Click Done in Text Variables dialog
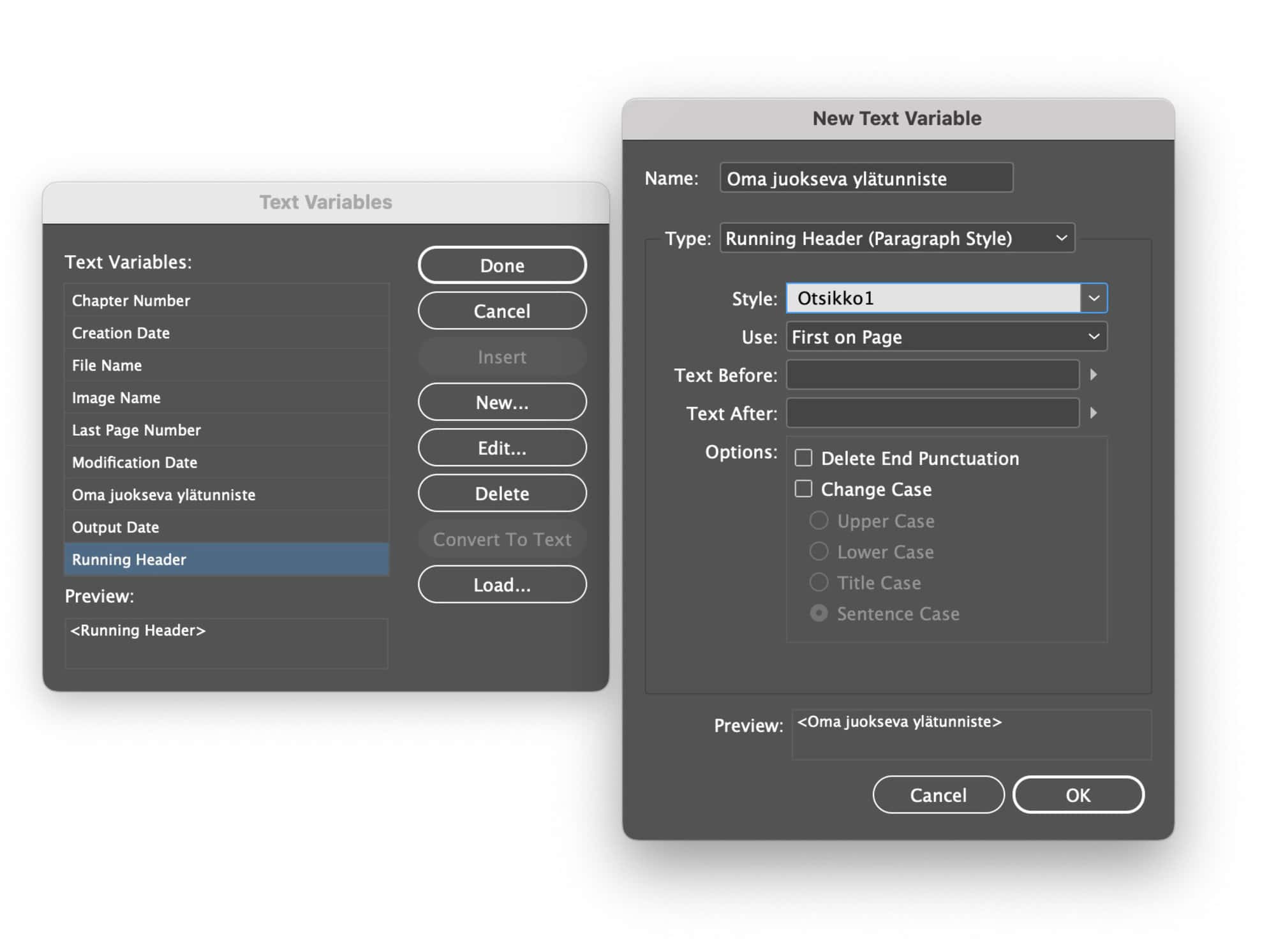Image resolution: width=1276 pixels, height=952 pixels. point(502,265)
